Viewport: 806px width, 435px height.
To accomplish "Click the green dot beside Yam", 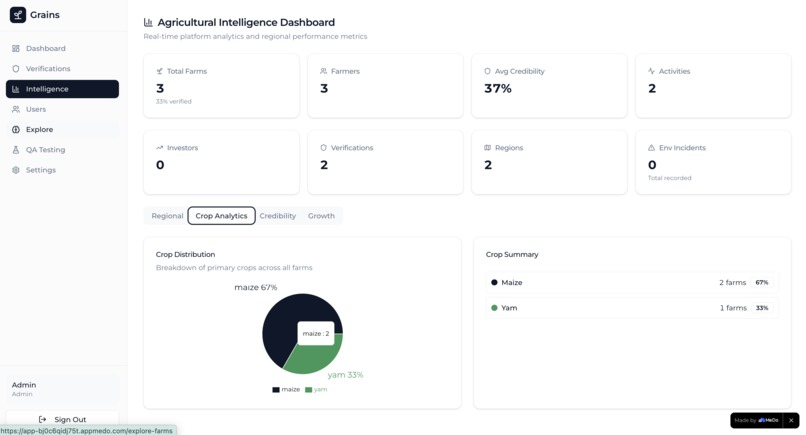I will tap(494, 307).
